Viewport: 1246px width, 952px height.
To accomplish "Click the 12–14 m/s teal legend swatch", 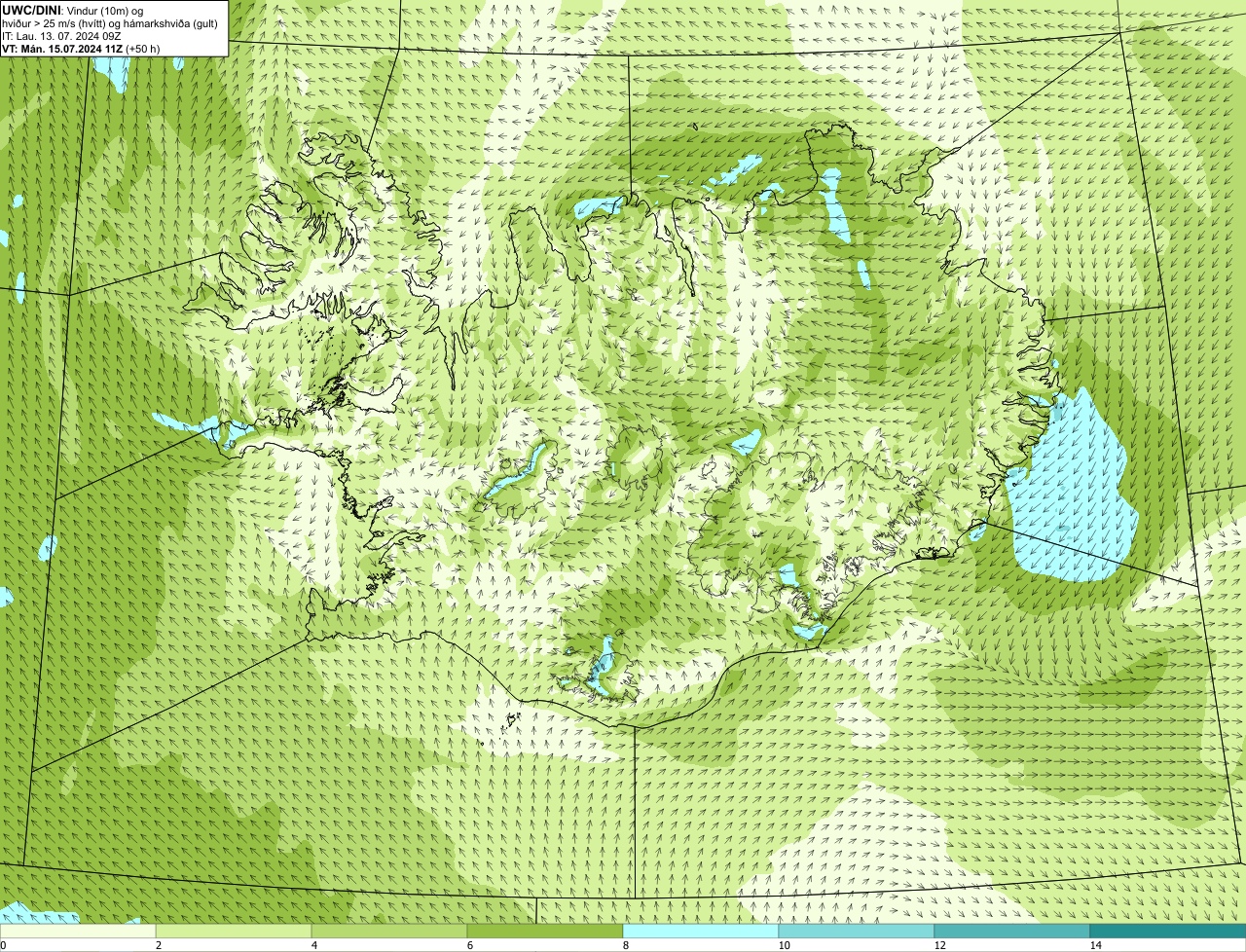I will tap(1012, 931).
